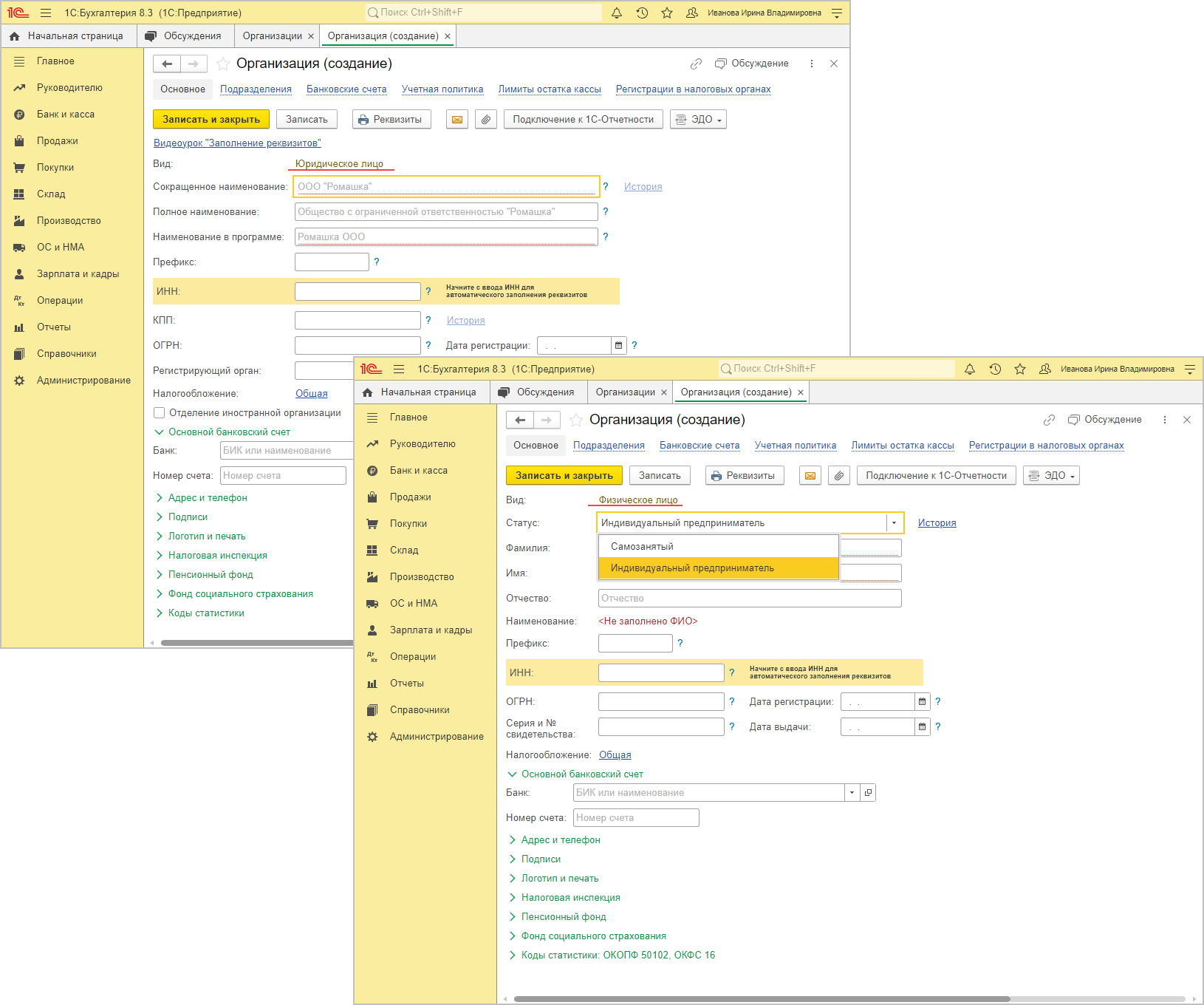Click История link next to Статус
This screenshot has height=1005, width=1204.
tap(937, 522)
